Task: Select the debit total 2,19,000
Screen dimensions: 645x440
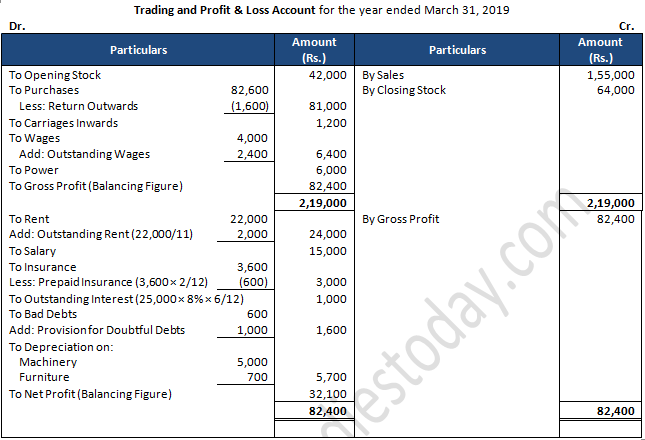Action: 323,203
